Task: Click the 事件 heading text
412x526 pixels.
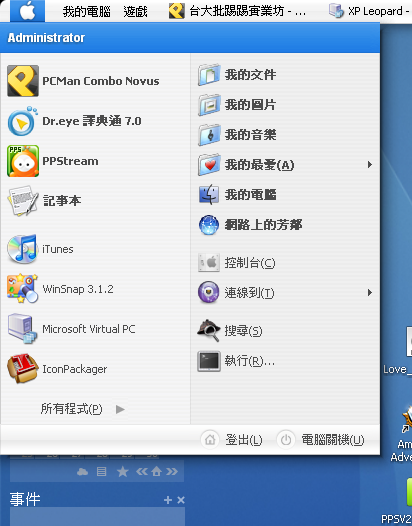Action: 25,499
